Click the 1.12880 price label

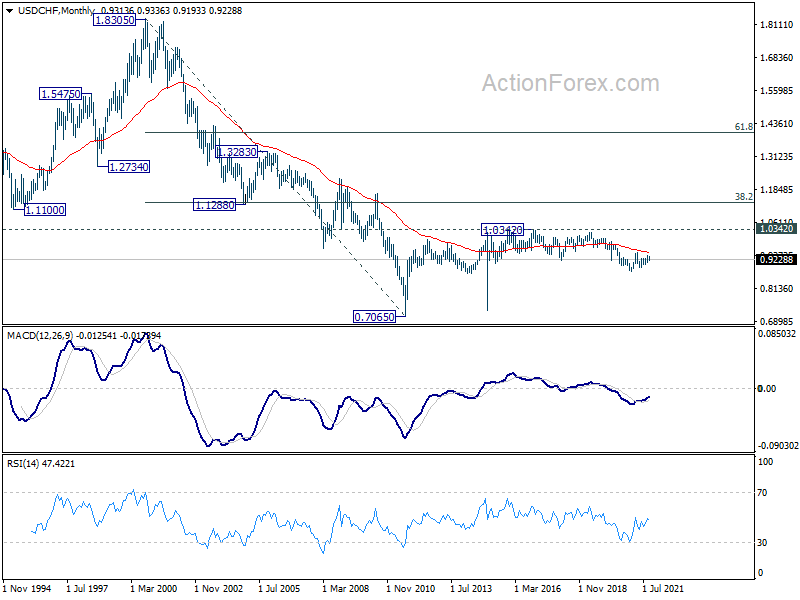point(215,204)
